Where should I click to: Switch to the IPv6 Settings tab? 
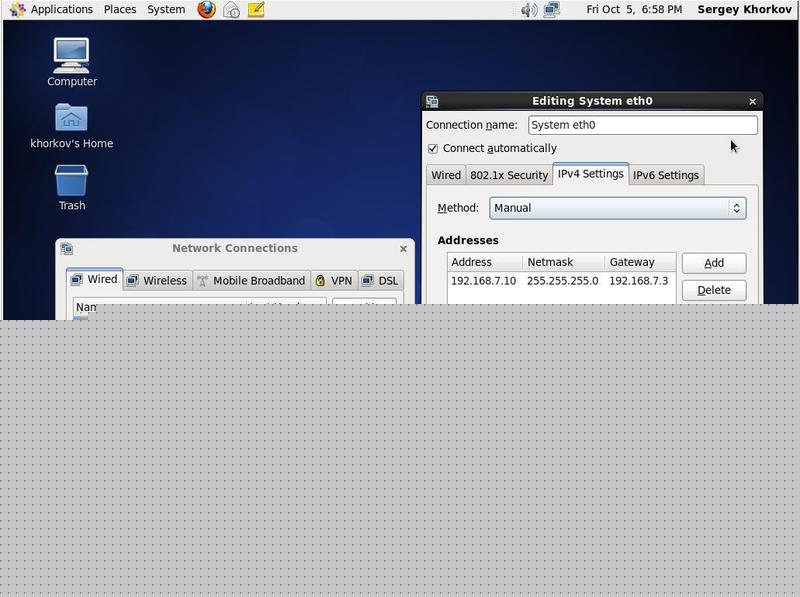(665, 175)
